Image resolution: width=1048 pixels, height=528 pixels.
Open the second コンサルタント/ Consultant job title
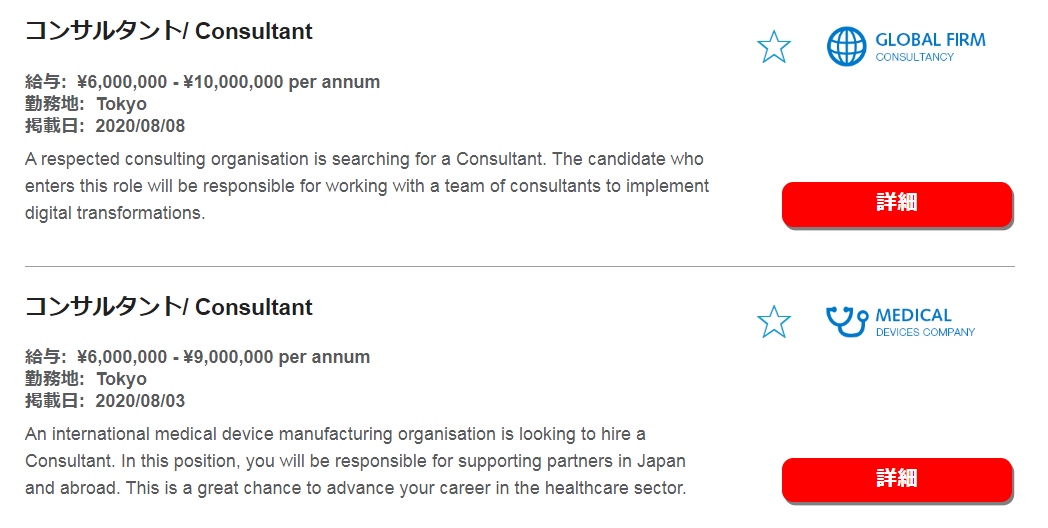168,307
